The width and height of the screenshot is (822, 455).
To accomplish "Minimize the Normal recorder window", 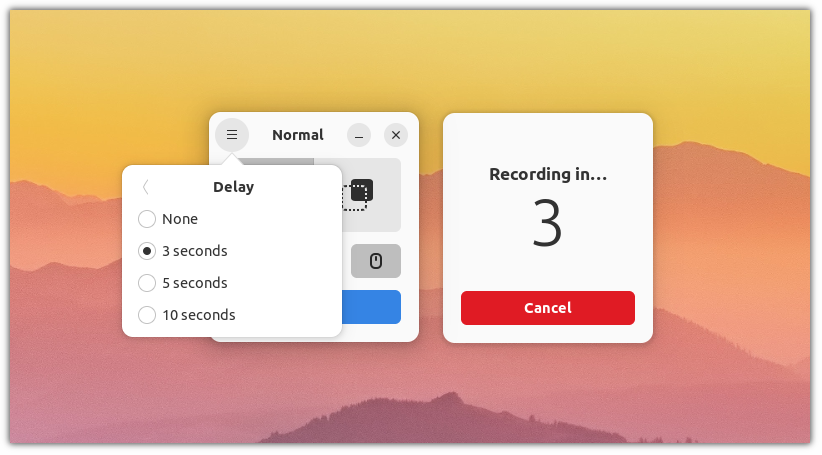I will coord(359,135).
